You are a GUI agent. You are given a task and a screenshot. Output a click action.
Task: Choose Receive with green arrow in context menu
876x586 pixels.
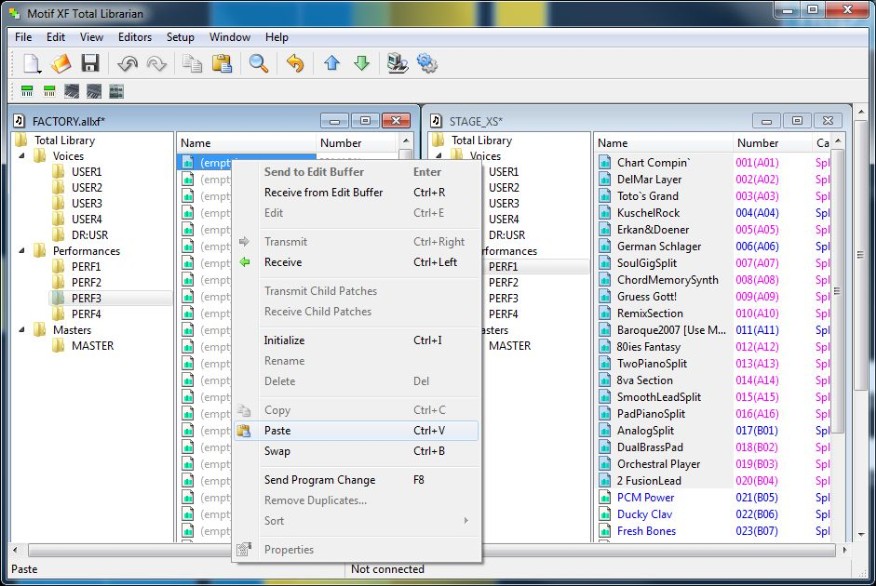[356, 262]
